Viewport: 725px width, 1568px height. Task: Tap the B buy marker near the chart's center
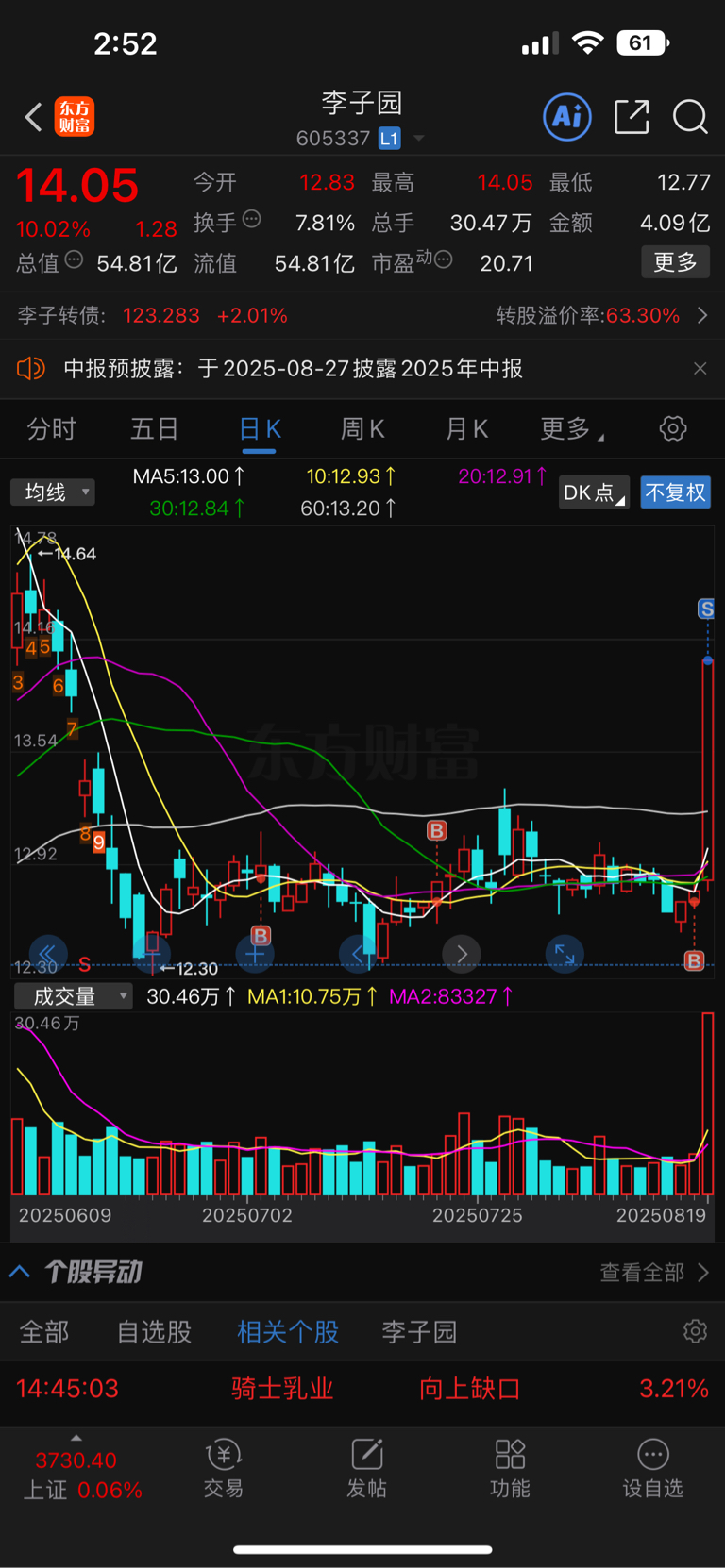coord(436,830)
